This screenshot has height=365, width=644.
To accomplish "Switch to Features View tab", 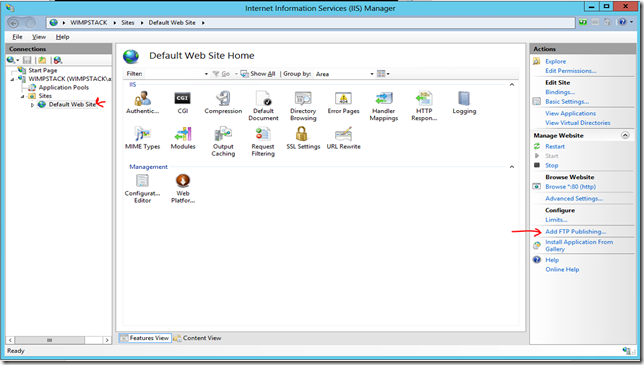I will click(145, 338).
